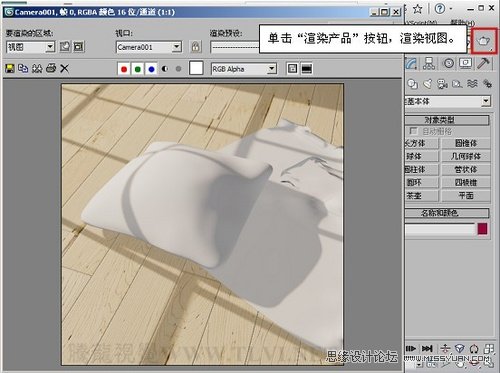Click the Render Production teapot button
The height and width of the screenshot is (373, 500).
coord(484,41)
